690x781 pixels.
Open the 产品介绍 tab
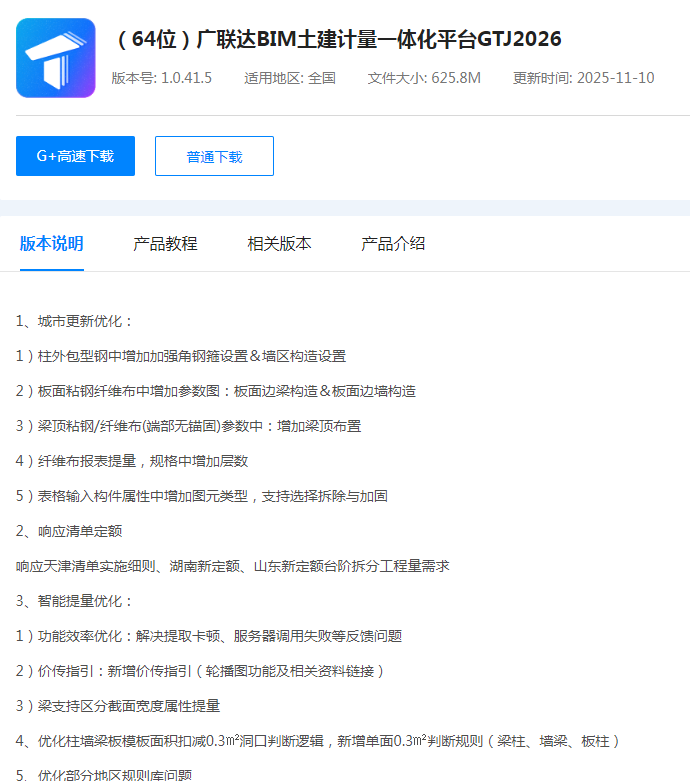click(x=393, y=244)
